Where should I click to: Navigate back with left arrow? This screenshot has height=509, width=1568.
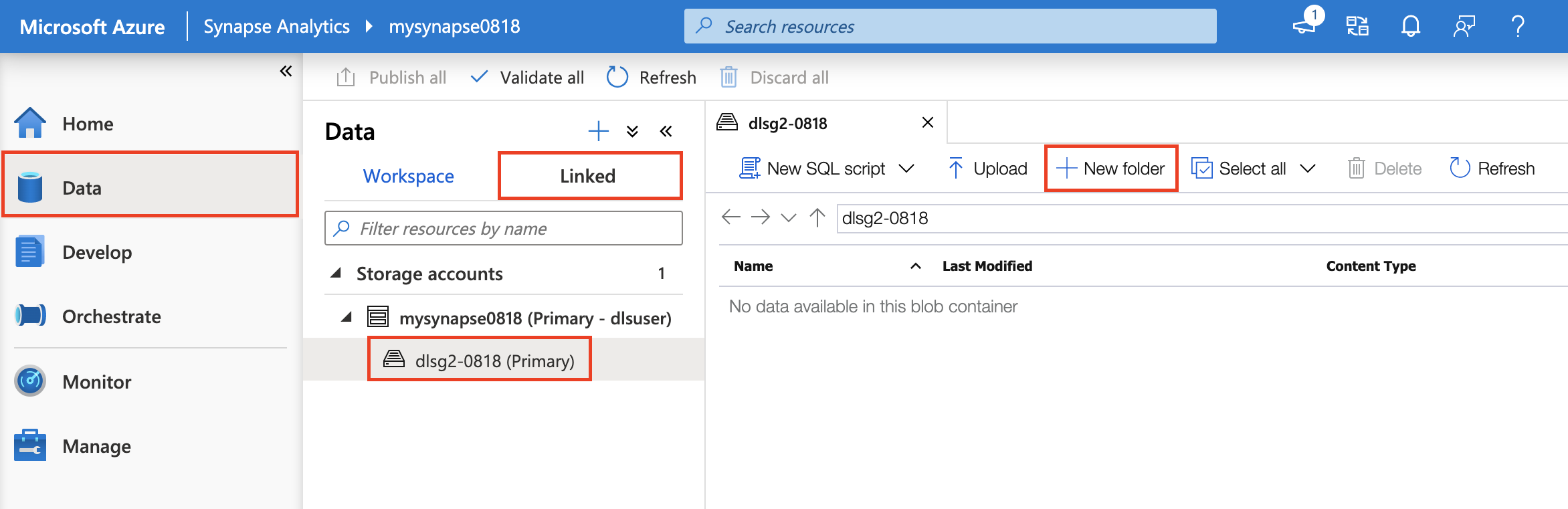coord(731,217)
